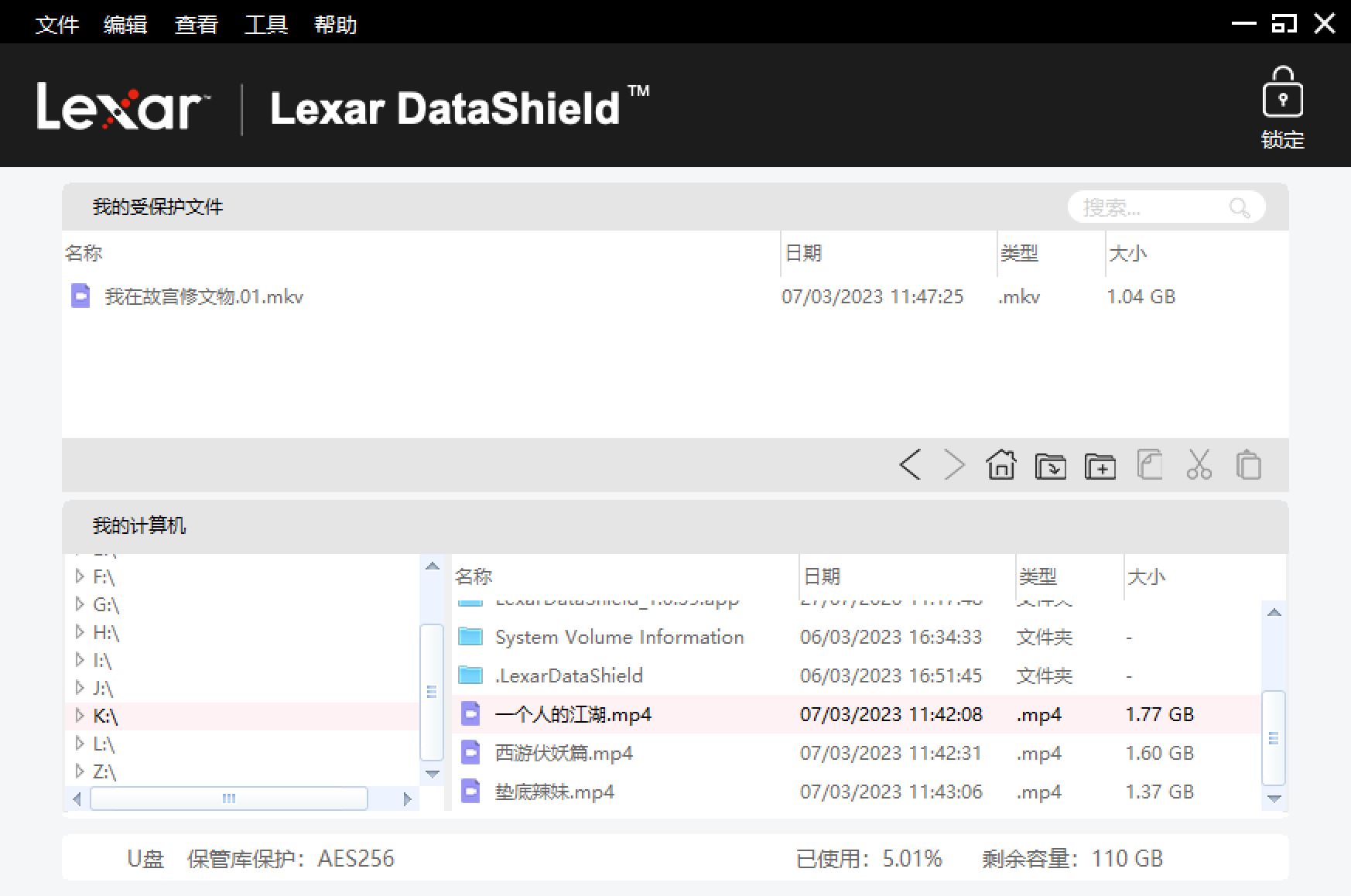Sort protected files by 日期 column header
The height and width of the screenshot is (896, 1351).
(x=803, y=254)
